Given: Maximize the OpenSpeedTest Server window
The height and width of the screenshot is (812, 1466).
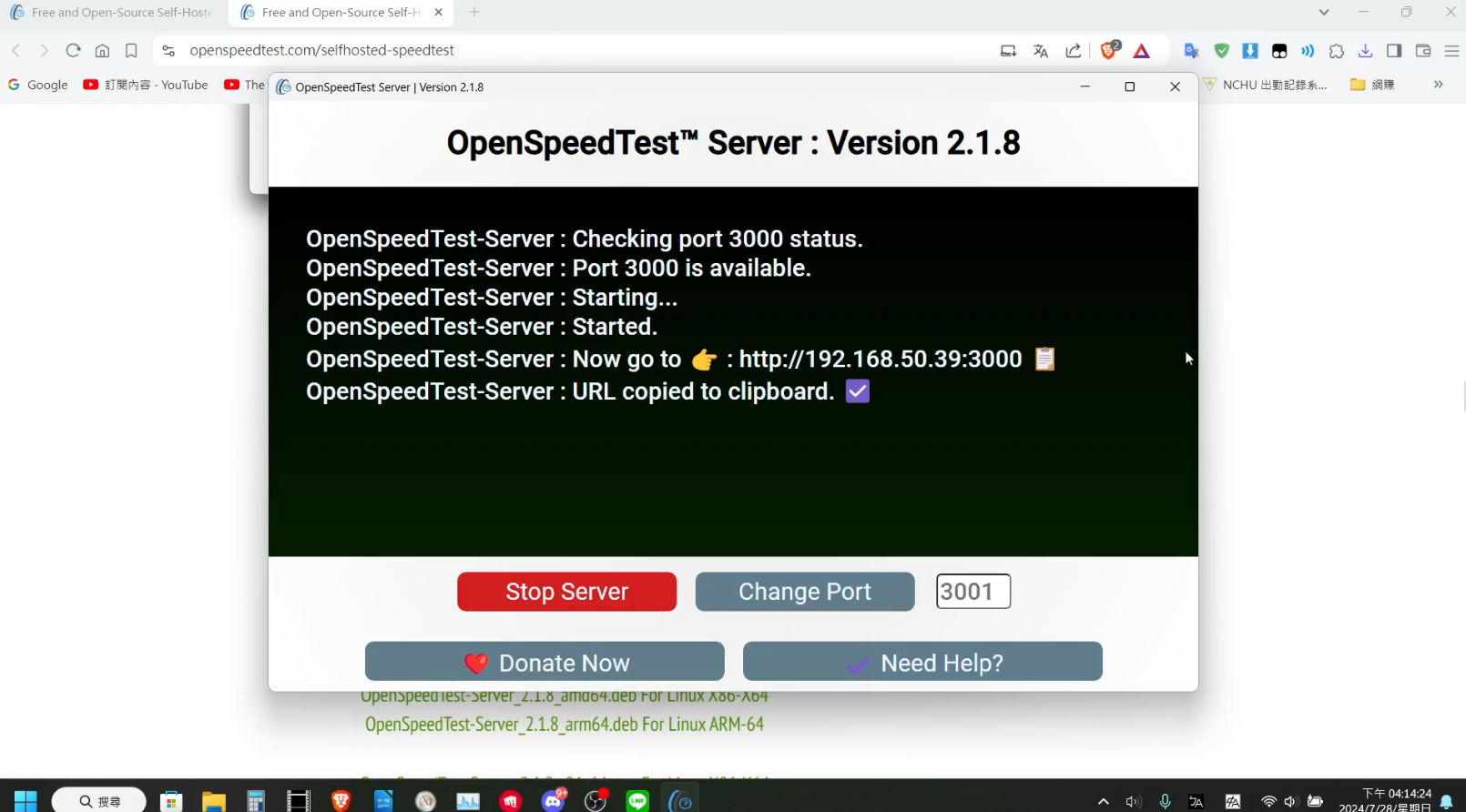Looking at the screenshot, I should point(1130,86).
